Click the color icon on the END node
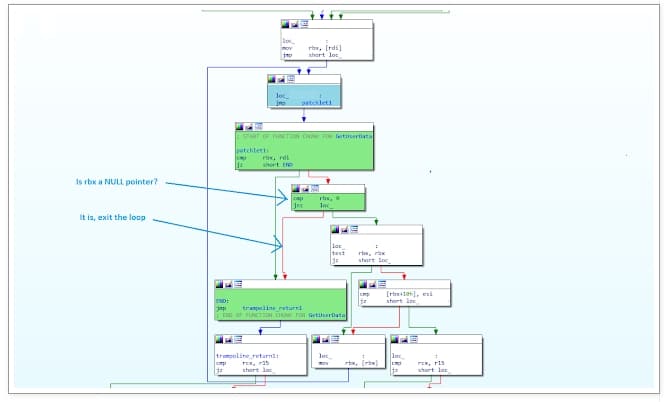This screenshot has width=670, height=402. click(219, 285)
